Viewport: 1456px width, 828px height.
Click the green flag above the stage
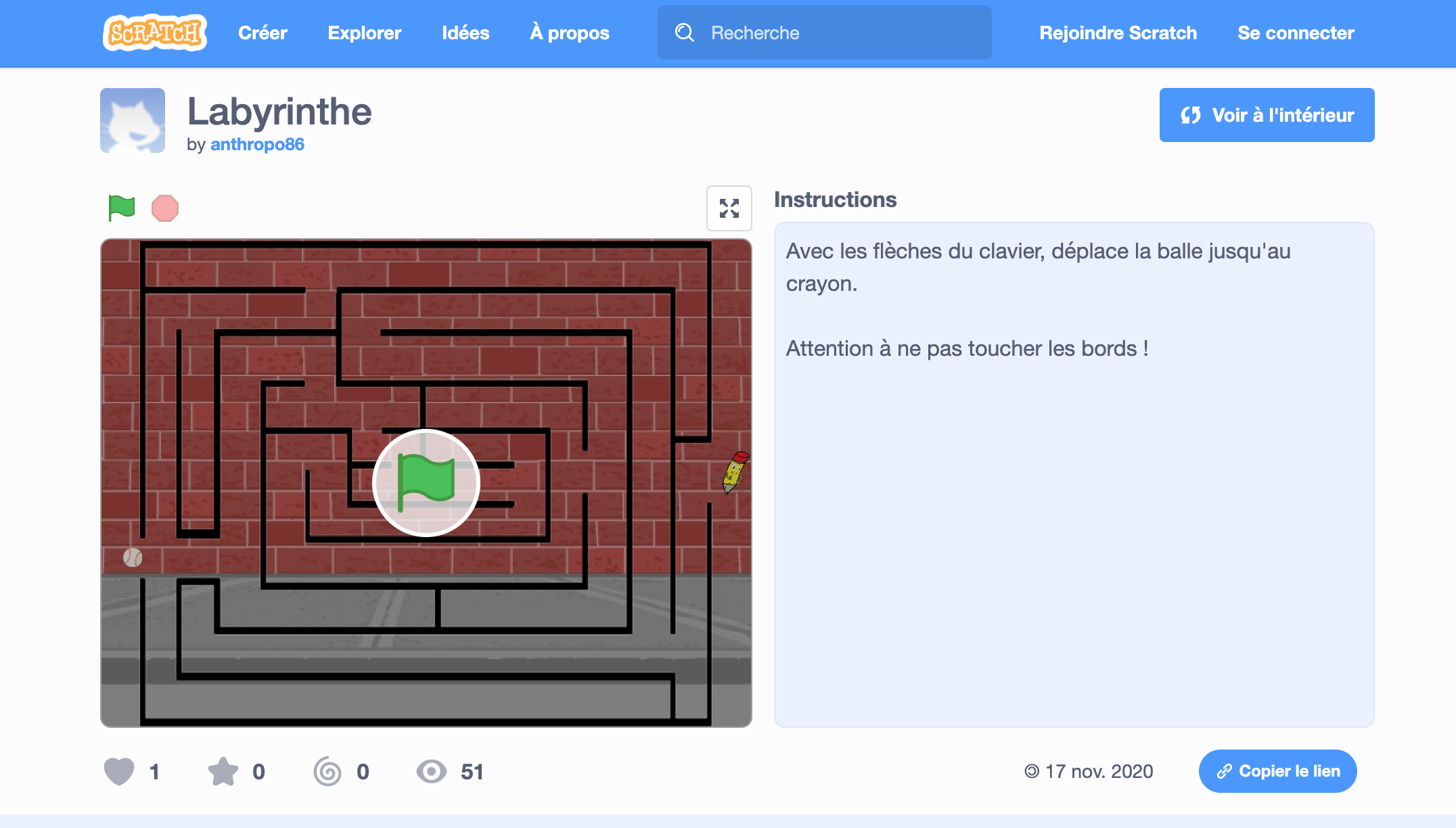pos(122,208)
